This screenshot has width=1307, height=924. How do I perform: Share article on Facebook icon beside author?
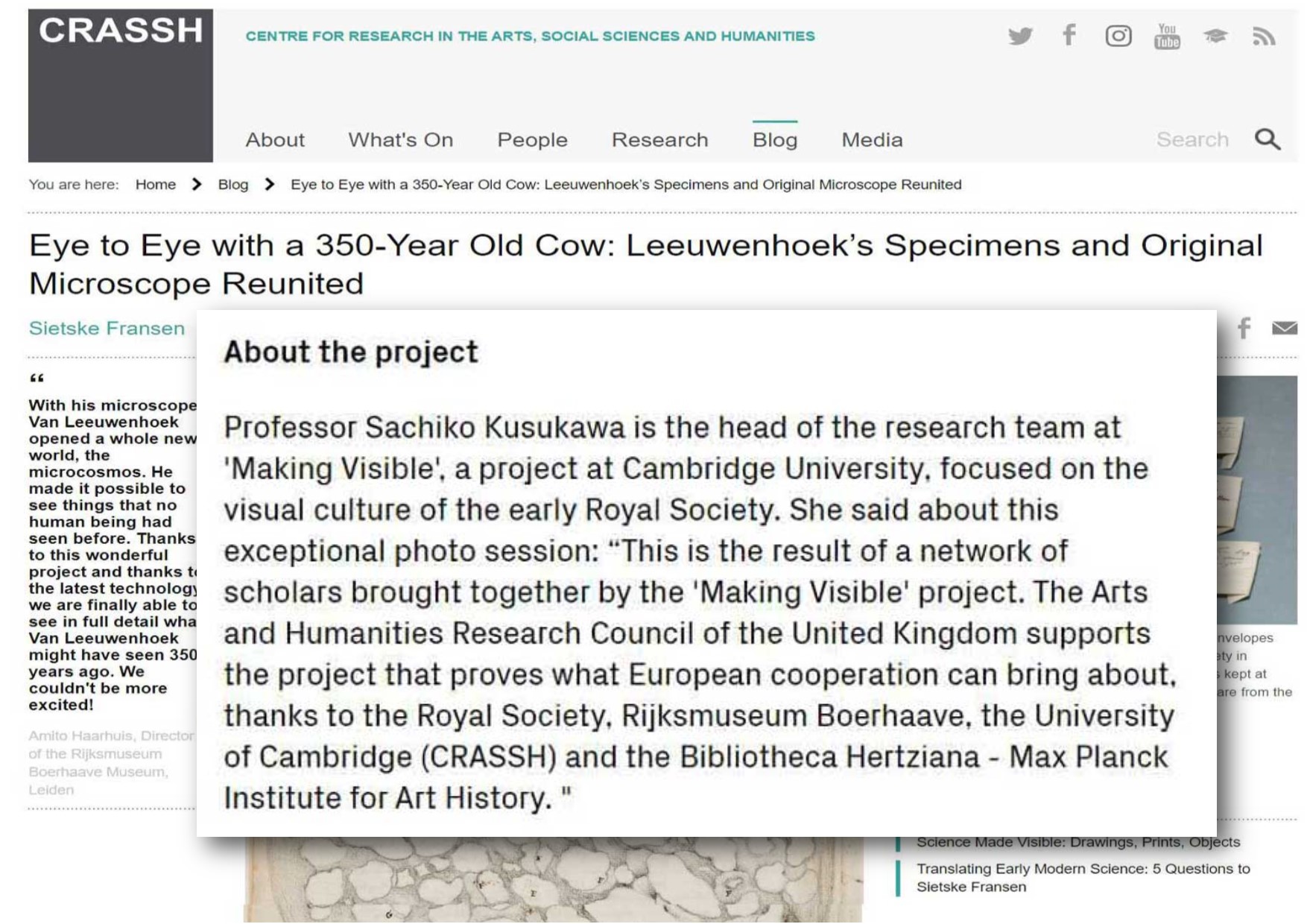click(1244, 328)
